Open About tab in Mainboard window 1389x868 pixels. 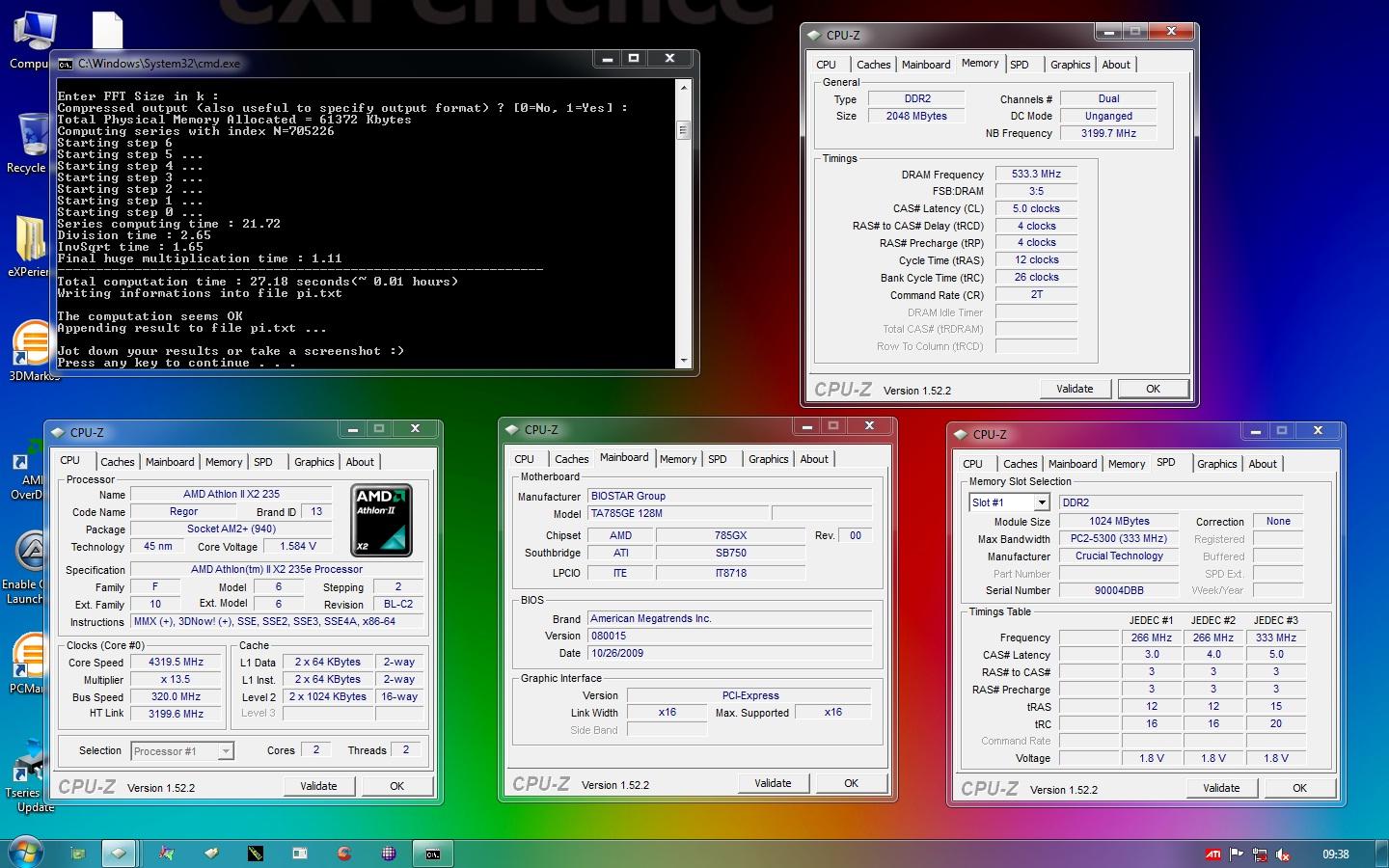click(814, 459)
